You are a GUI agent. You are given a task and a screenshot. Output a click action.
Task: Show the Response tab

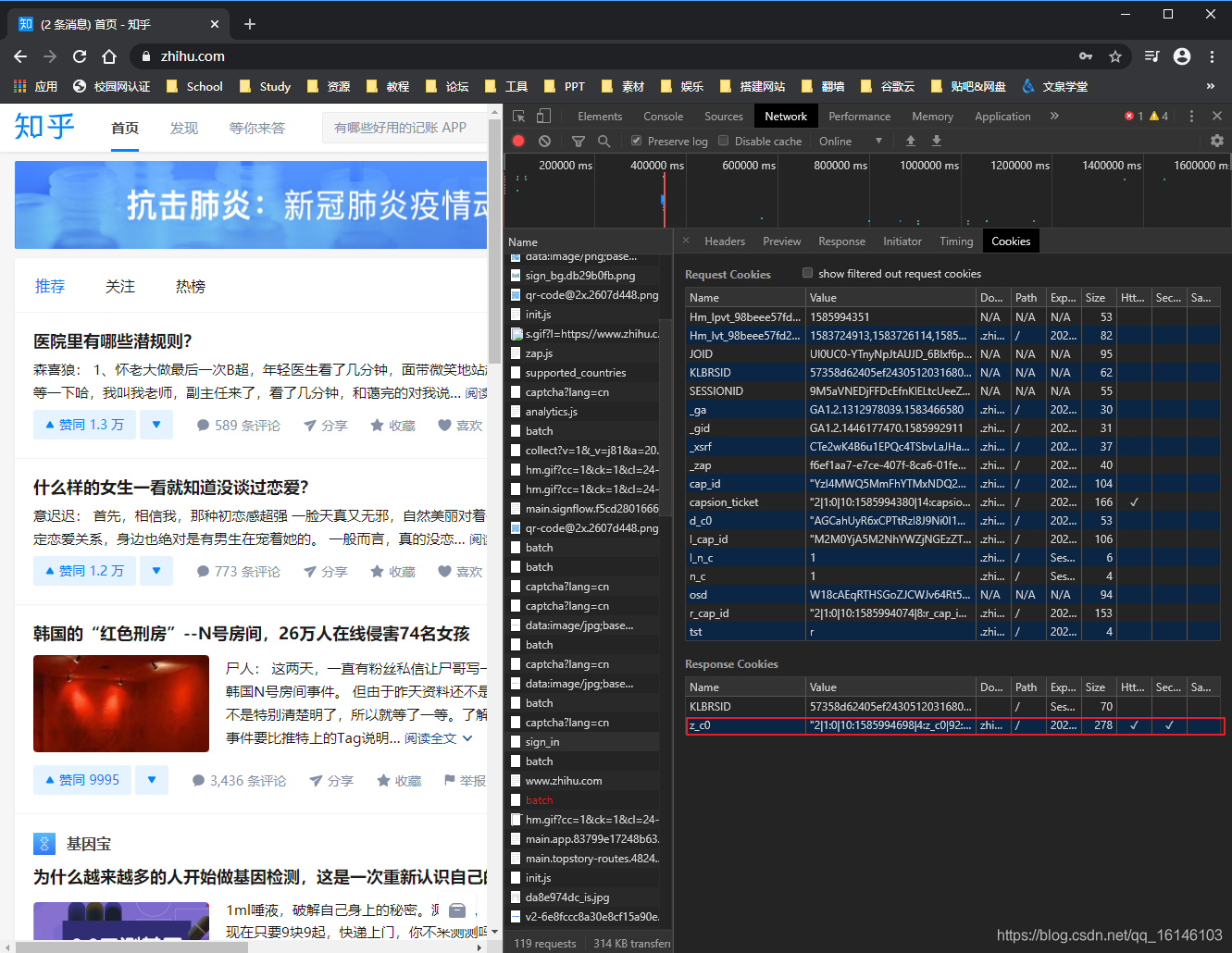(x=841, y=241)
